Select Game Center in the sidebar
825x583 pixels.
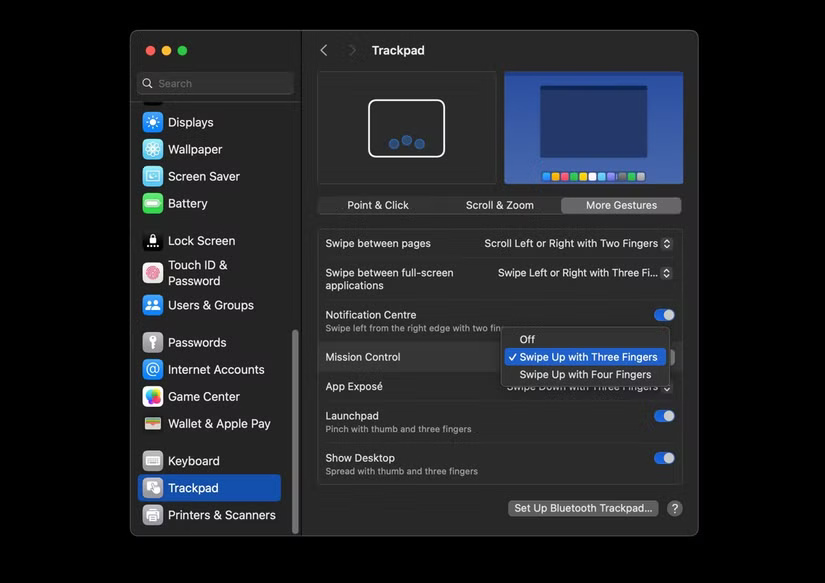(x=201, y=397)
